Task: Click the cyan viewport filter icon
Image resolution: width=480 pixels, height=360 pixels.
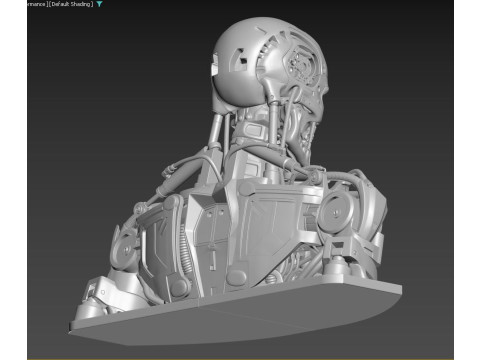Action: tap(99, 4)
